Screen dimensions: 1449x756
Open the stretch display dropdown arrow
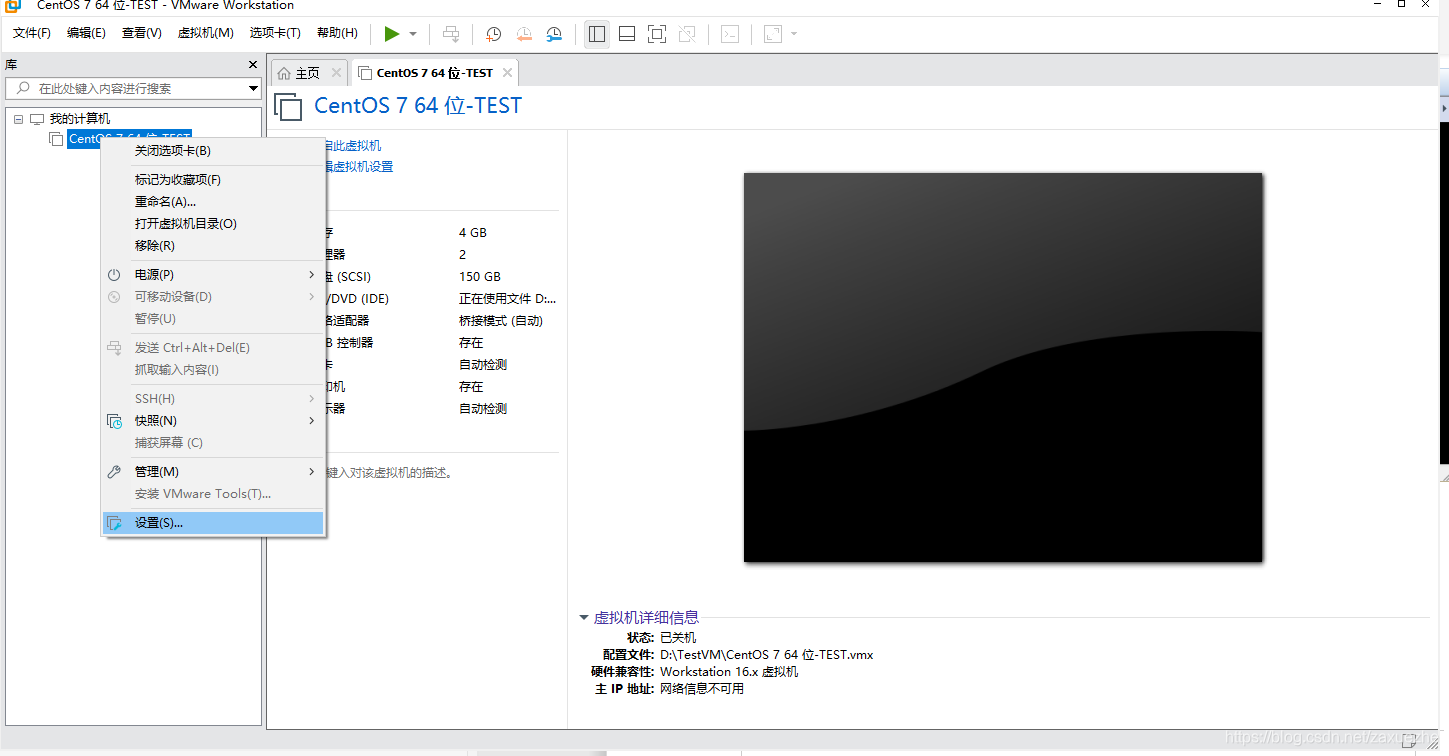(794, 34)
